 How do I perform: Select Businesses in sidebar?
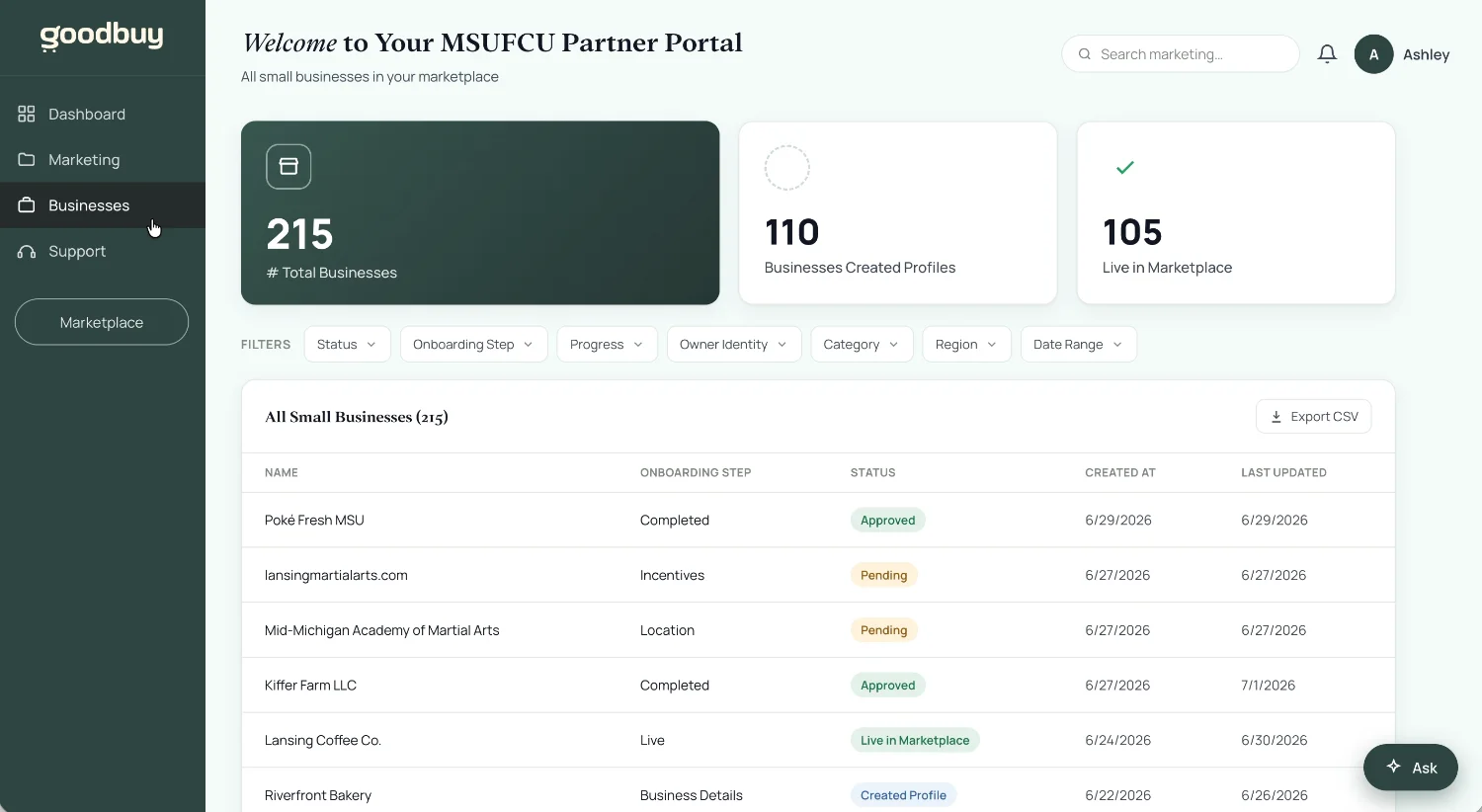pos(103,205)
